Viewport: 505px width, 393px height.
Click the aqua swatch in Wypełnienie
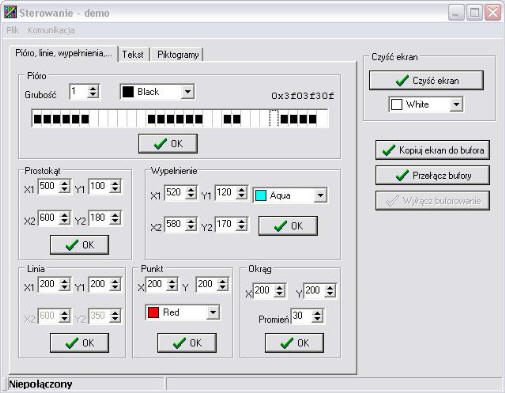(x=260, y=195)
